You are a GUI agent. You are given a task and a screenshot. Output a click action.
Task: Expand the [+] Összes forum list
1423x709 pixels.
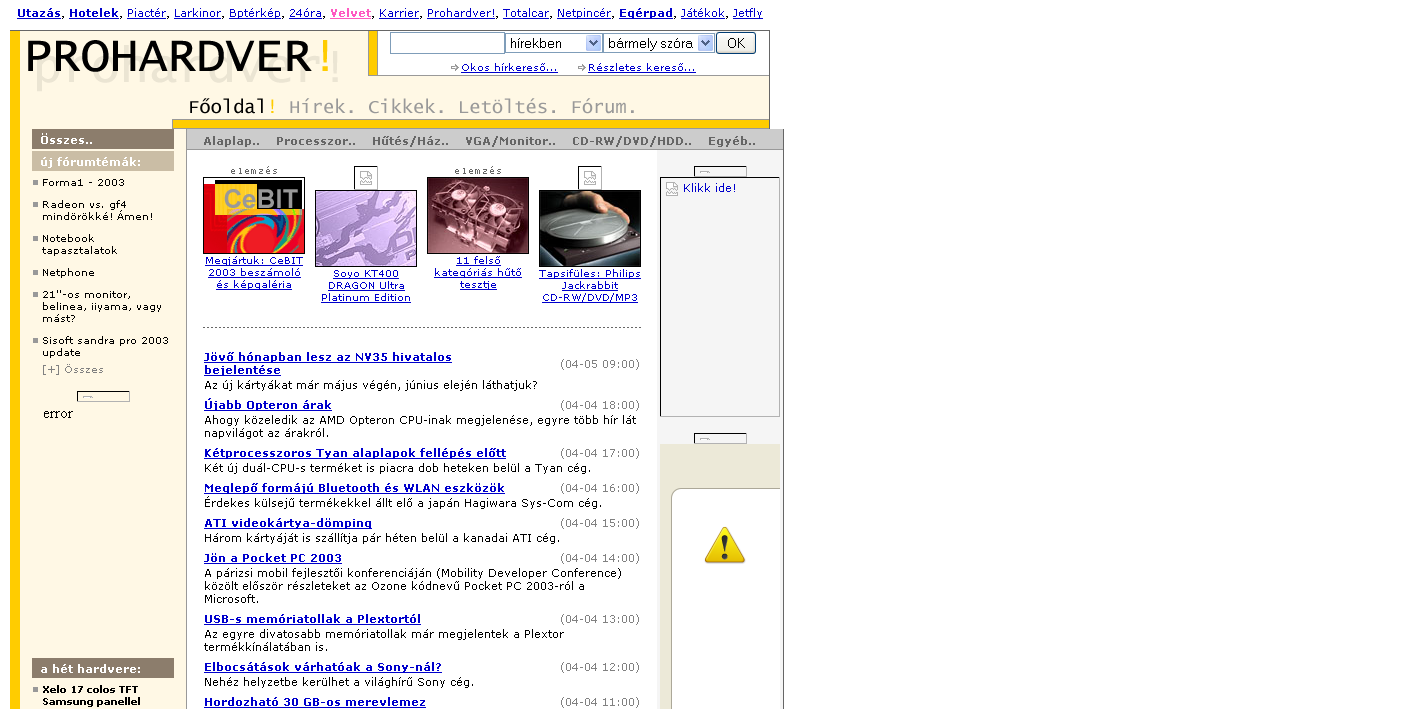73,370
